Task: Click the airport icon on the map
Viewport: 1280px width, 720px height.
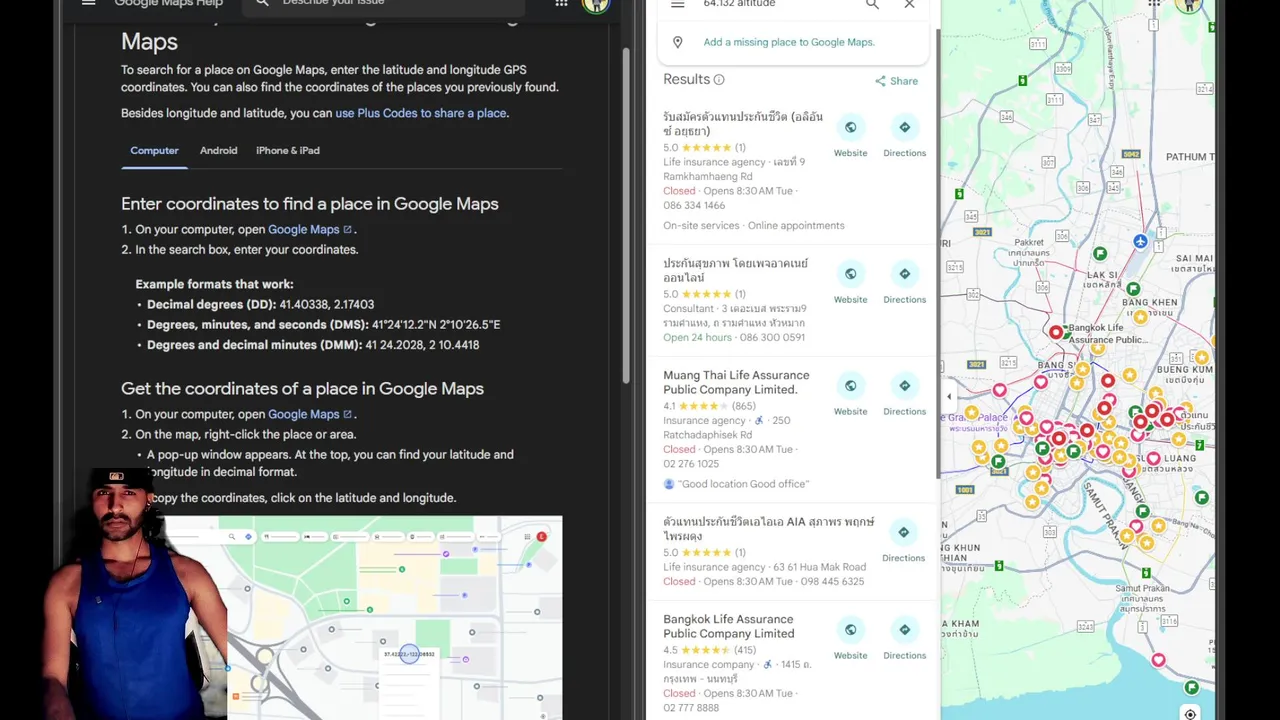Action: [1141, 242]
